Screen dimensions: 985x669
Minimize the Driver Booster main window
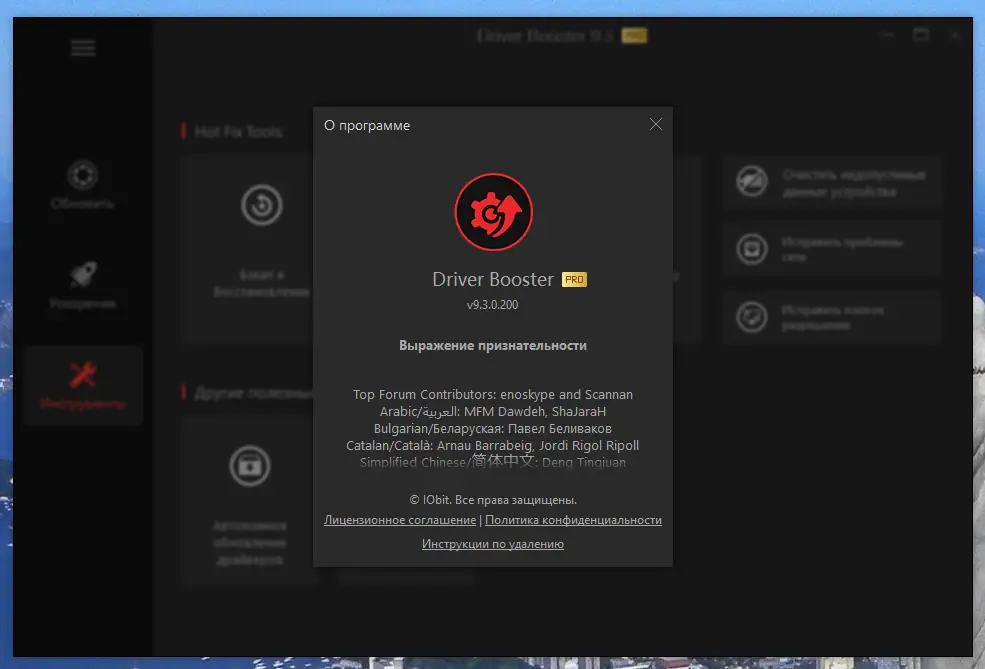click(887, 35)
